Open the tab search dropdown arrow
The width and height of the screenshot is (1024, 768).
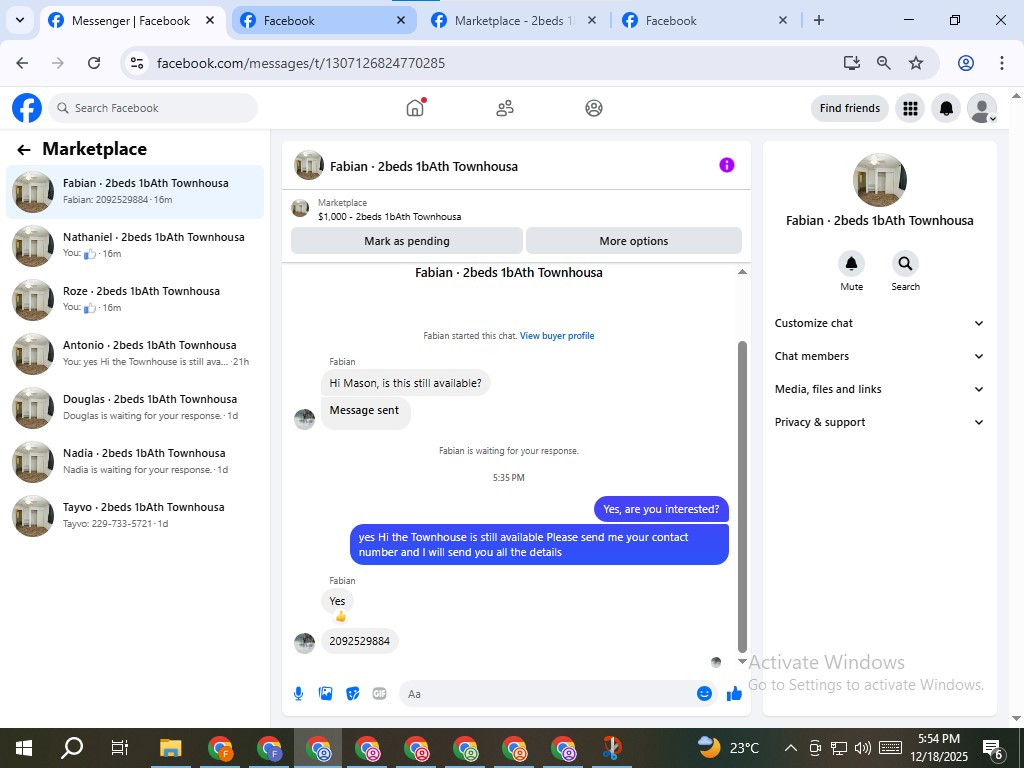pos(20,20)
